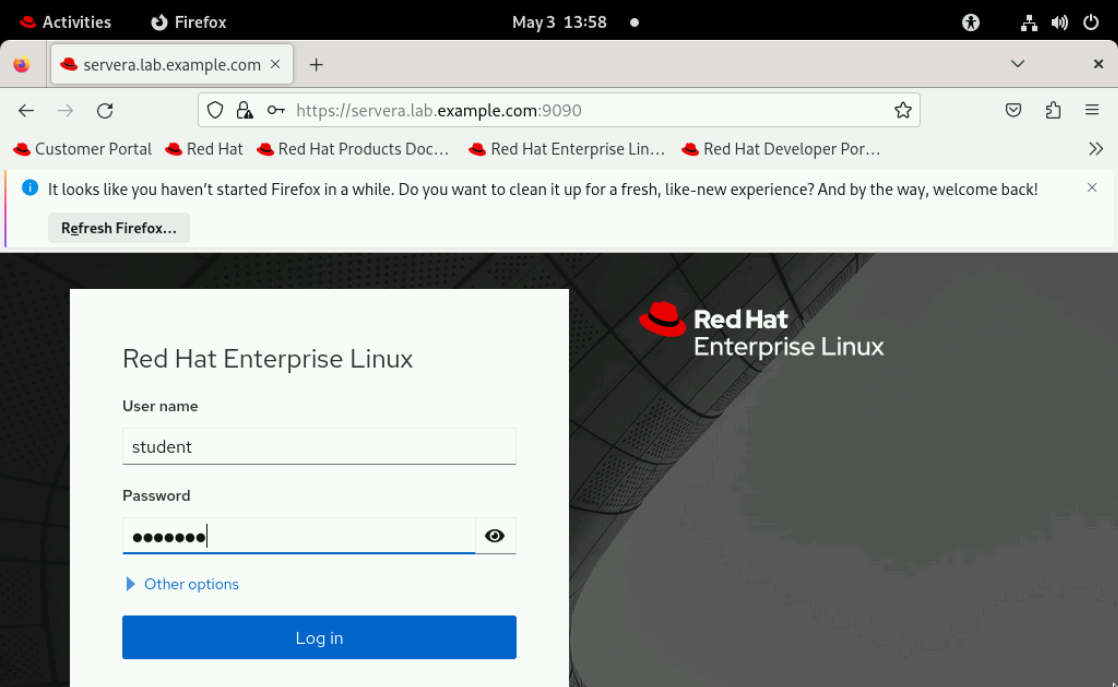Screen dimensions: 1118x687
Task: Open the Customer Portal bookmark
Action: pos(83,149)
